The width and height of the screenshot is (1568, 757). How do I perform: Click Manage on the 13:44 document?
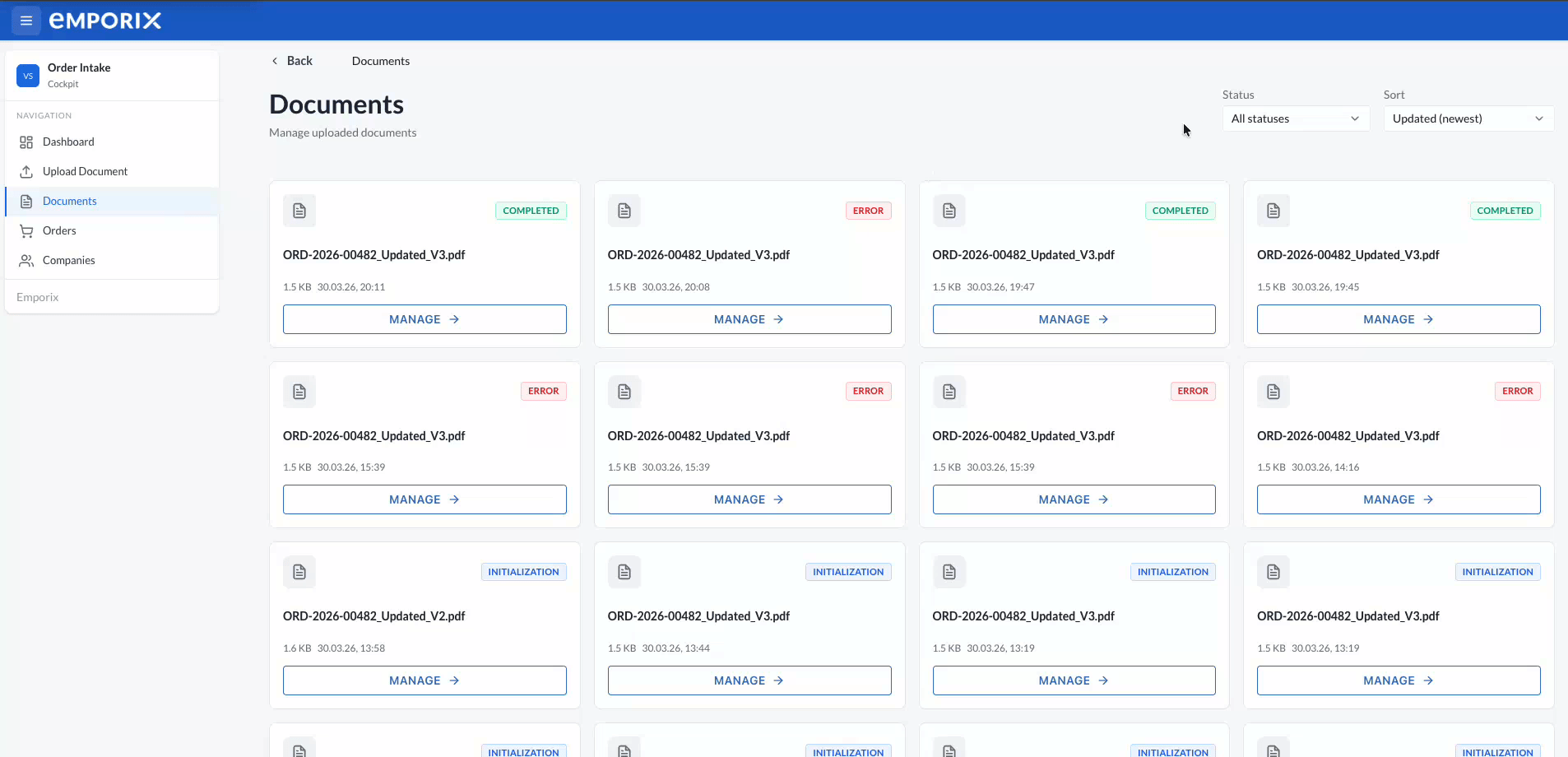click(749, 680)
